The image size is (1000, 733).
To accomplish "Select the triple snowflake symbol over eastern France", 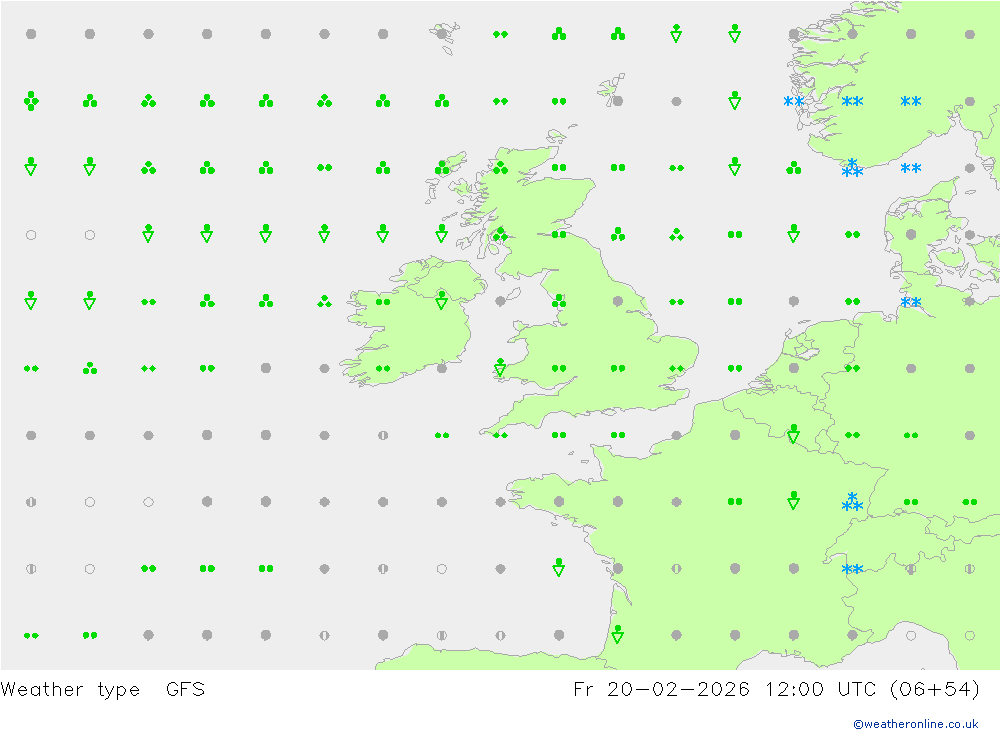I will point(852,501).
